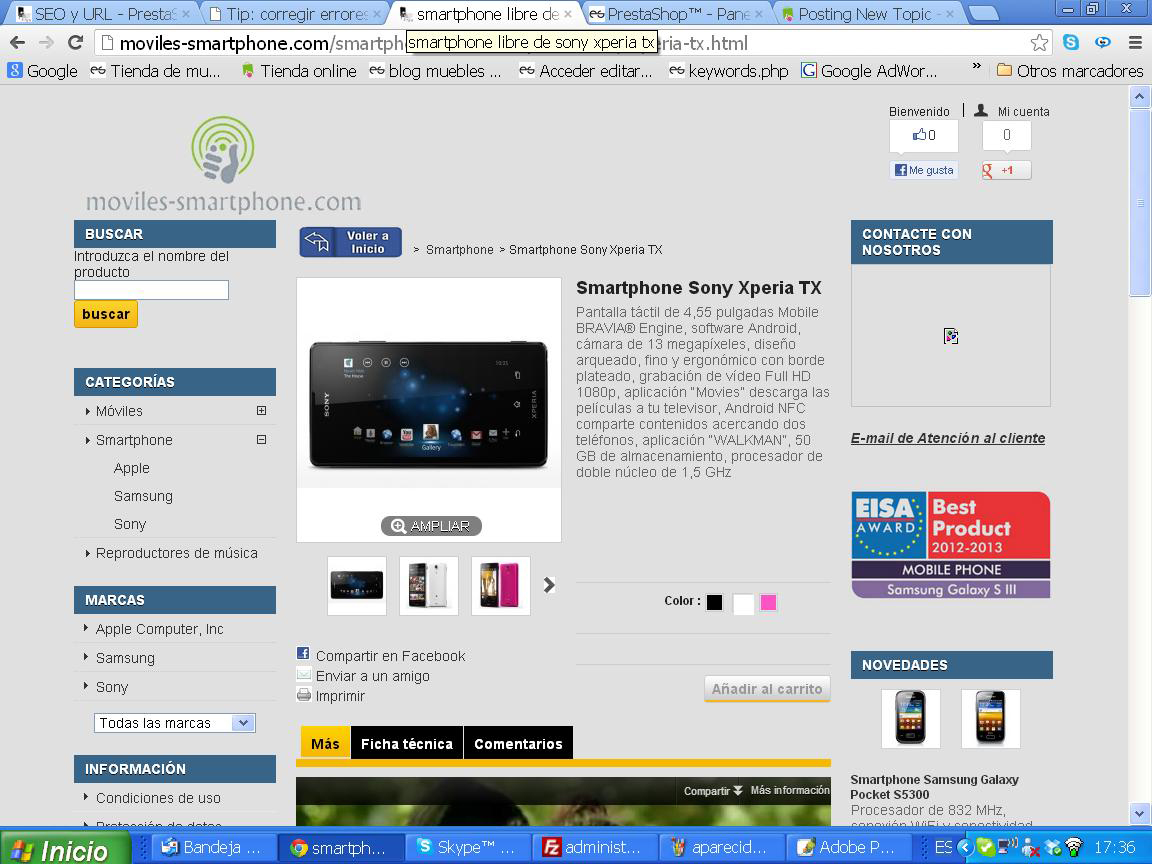Select white Xperia thumbnail
The height and width of the screenshot is (864, 1152).
point(429,586)
